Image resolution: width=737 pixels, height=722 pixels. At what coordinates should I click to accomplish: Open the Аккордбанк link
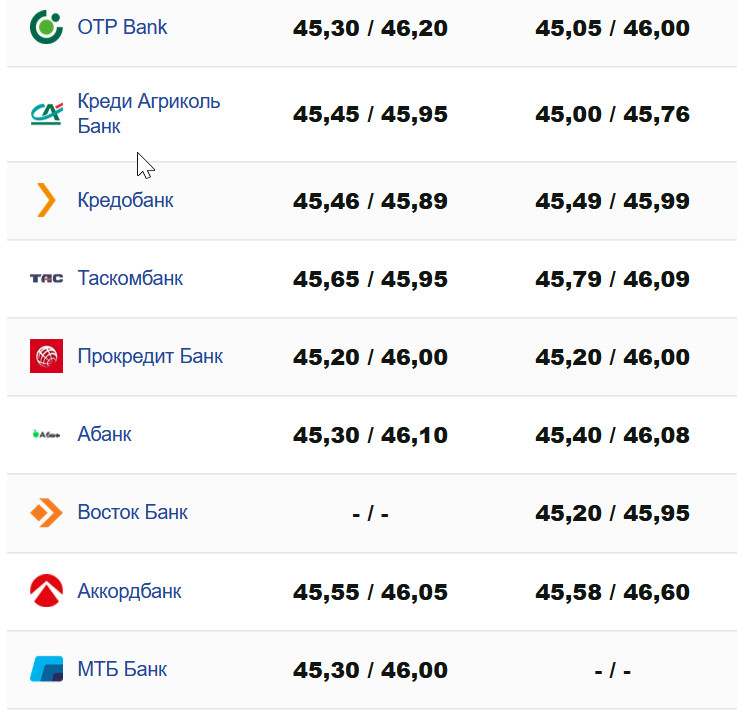(x=129, y=590)
